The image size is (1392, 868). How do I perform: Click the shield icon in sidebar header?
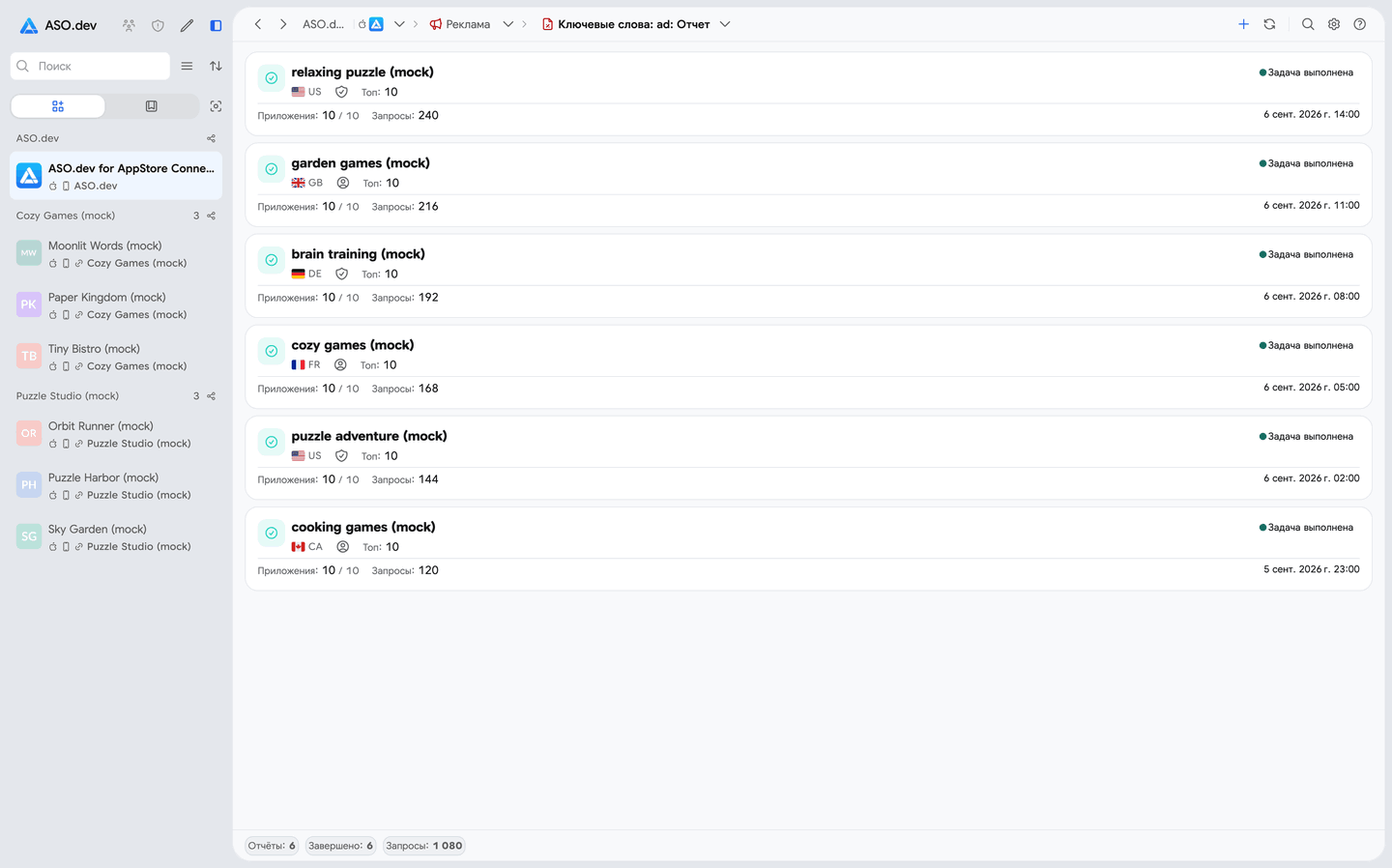(x=158, y=26)
